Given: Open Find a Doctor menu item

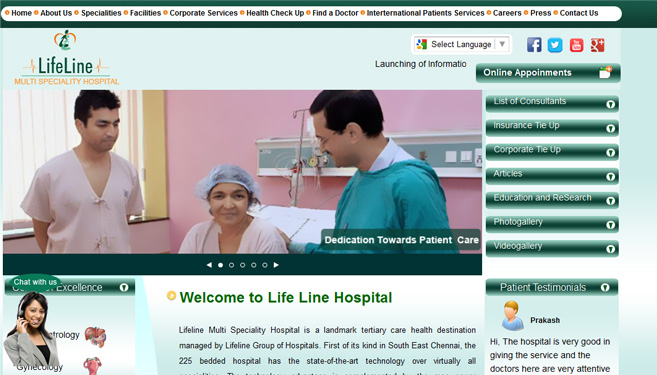Looking at the screenshot, I should (335, 13).
